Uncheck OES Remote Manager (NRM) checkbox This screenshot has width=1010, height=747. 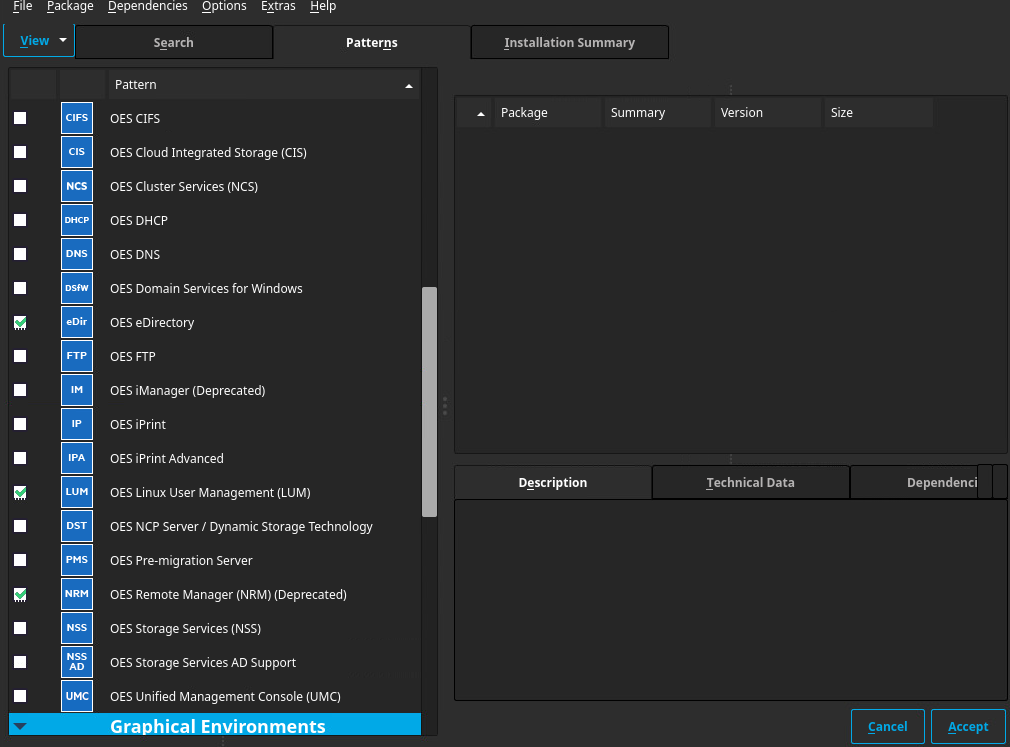[x=20, y=594]
